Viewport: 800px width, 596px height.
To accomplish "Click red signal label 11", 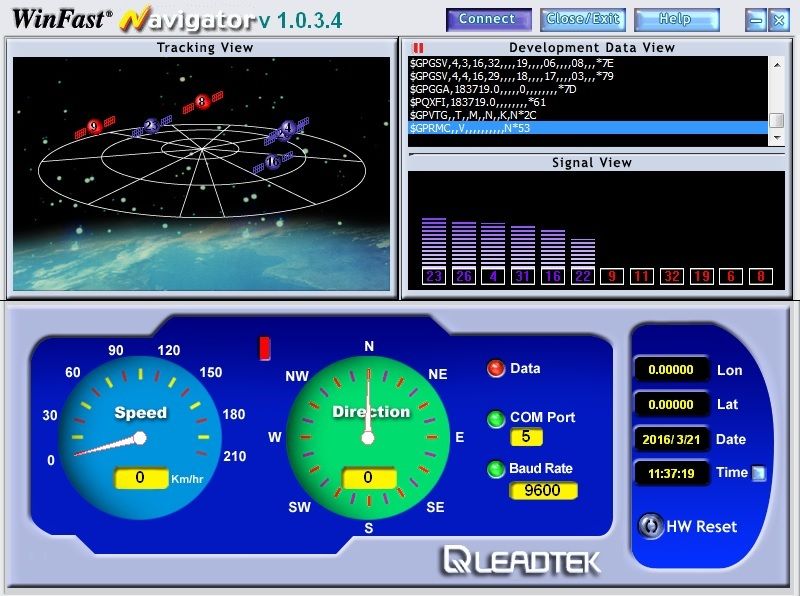I will [642, 276].
